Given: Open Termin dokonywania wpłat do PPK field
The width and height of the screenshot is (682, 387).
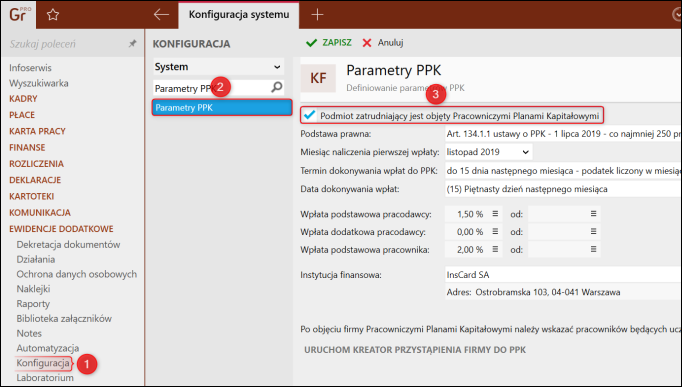Looking at the screenshot, I should point(563,170).
